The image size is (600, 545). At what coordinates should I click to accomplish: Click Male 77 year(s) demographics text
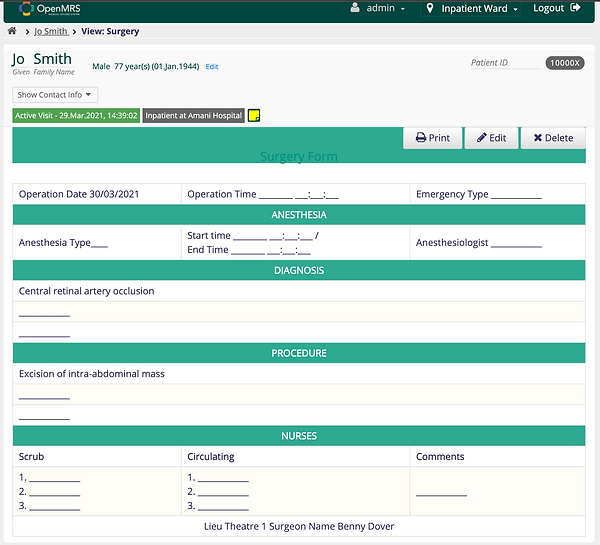145,67
